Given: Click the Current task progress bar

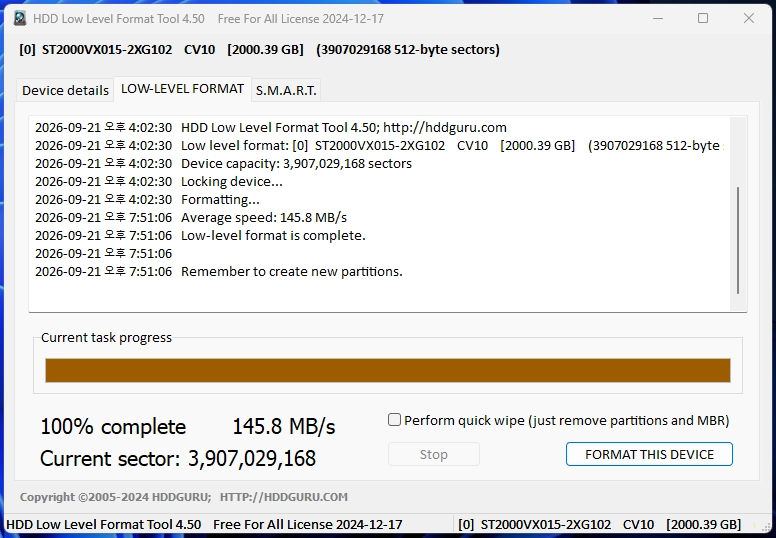Looking at the screenshot, I should tap(388, 370).
